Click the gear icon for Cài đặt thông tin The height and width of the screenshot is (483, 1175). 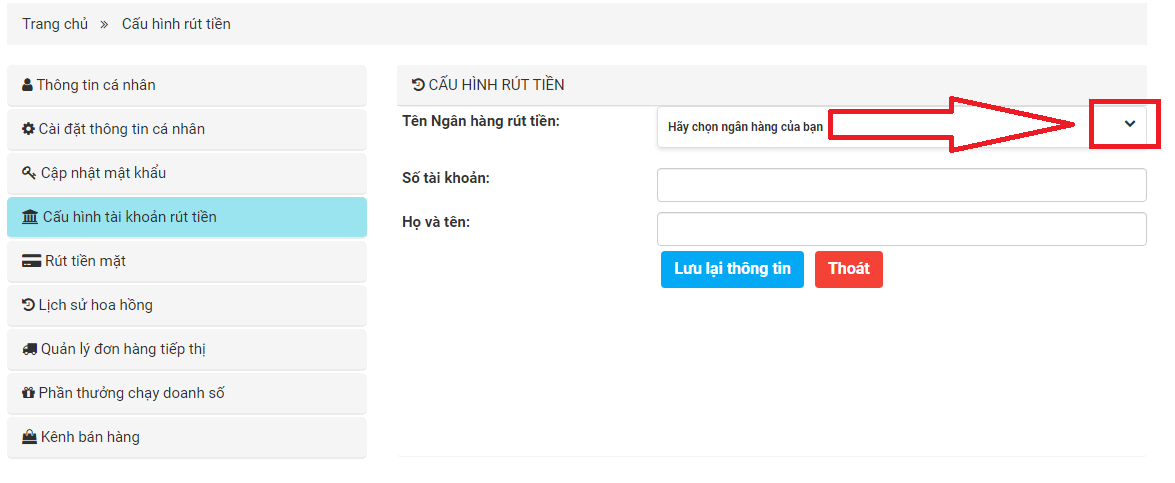(x=28, y=129)
